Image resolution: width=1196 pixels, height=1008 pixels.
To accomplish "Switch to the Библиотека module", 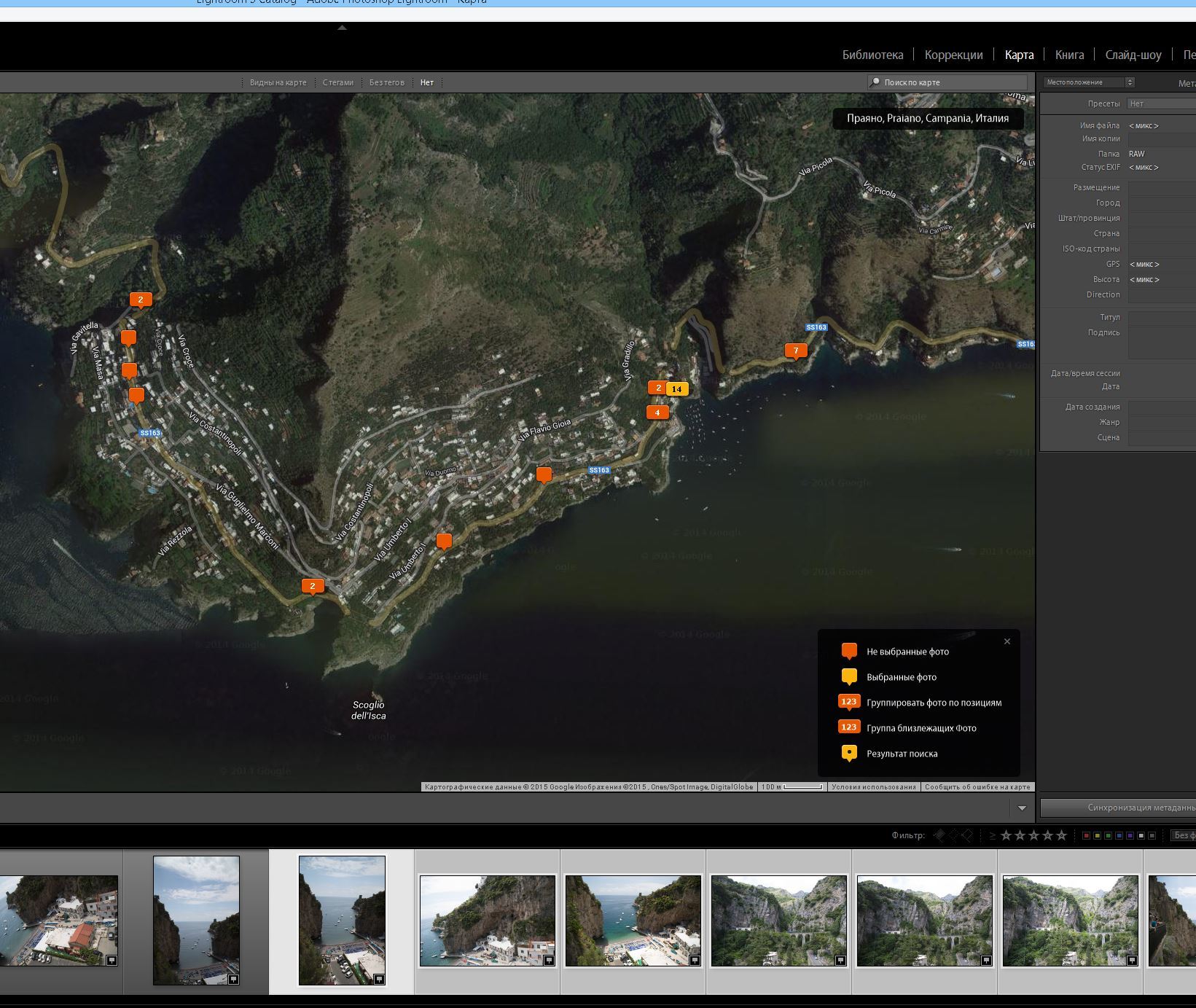I will coord(872,55).
